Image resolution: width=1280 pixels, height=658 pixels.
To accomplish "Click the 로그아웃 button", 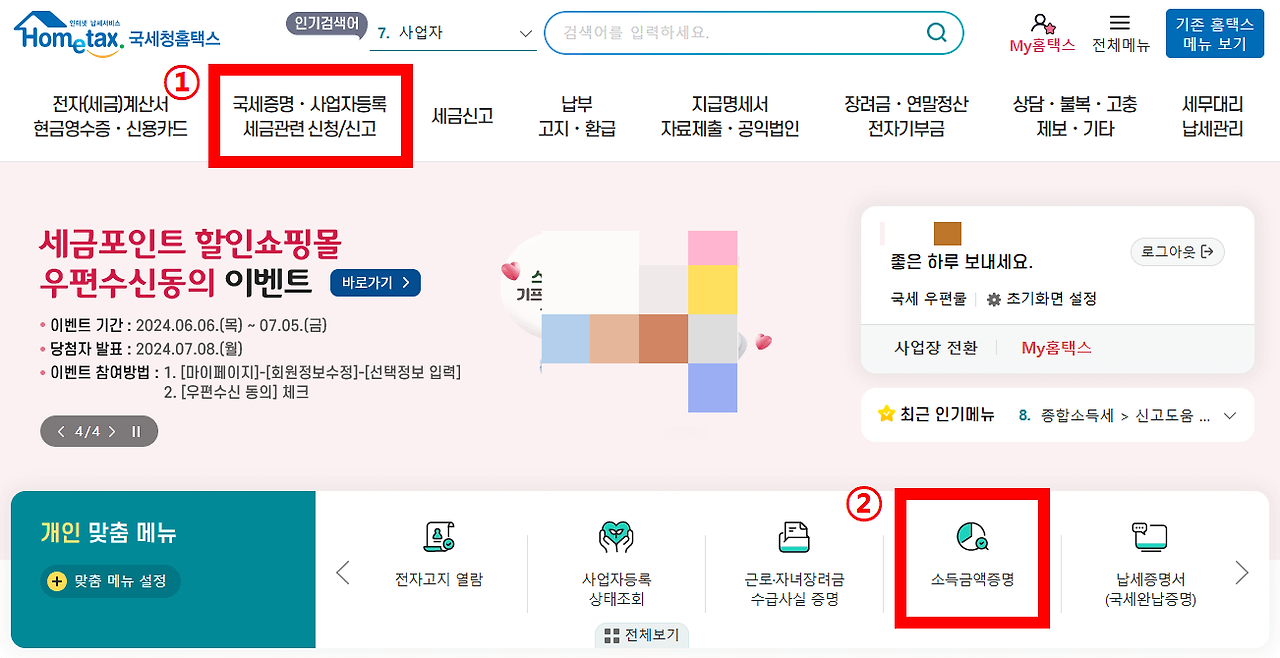I will click(1176, 252).
